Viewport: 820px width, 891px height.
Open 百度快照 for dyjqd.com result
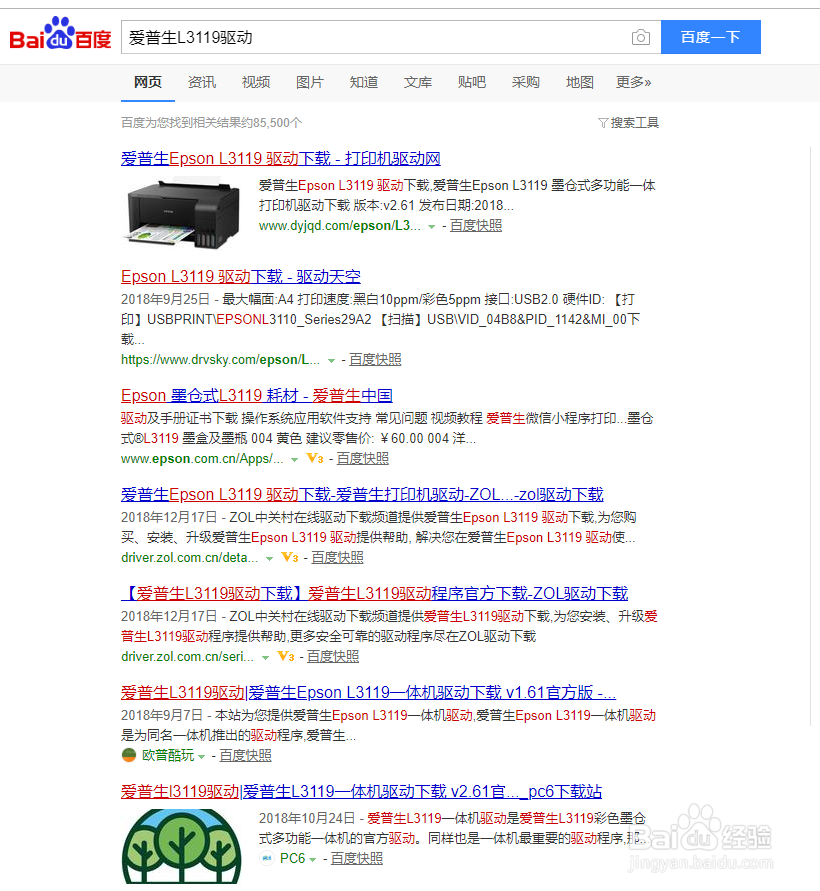tap(476, 226)
